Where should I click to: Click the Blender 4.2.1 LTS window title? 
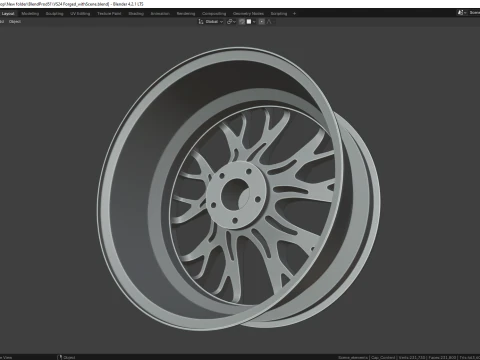click(x=128, y=4)
